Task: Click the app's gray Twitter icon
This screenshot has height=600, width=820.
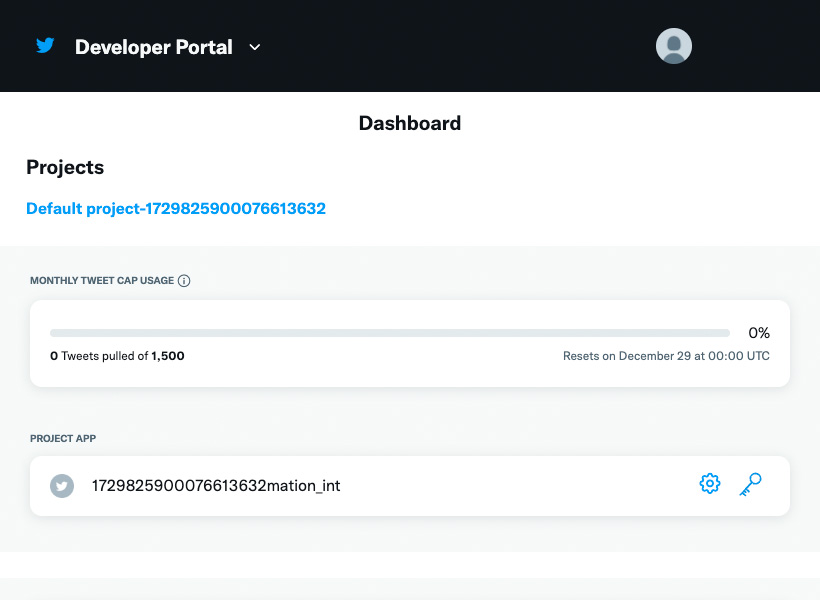Action: 62,486
